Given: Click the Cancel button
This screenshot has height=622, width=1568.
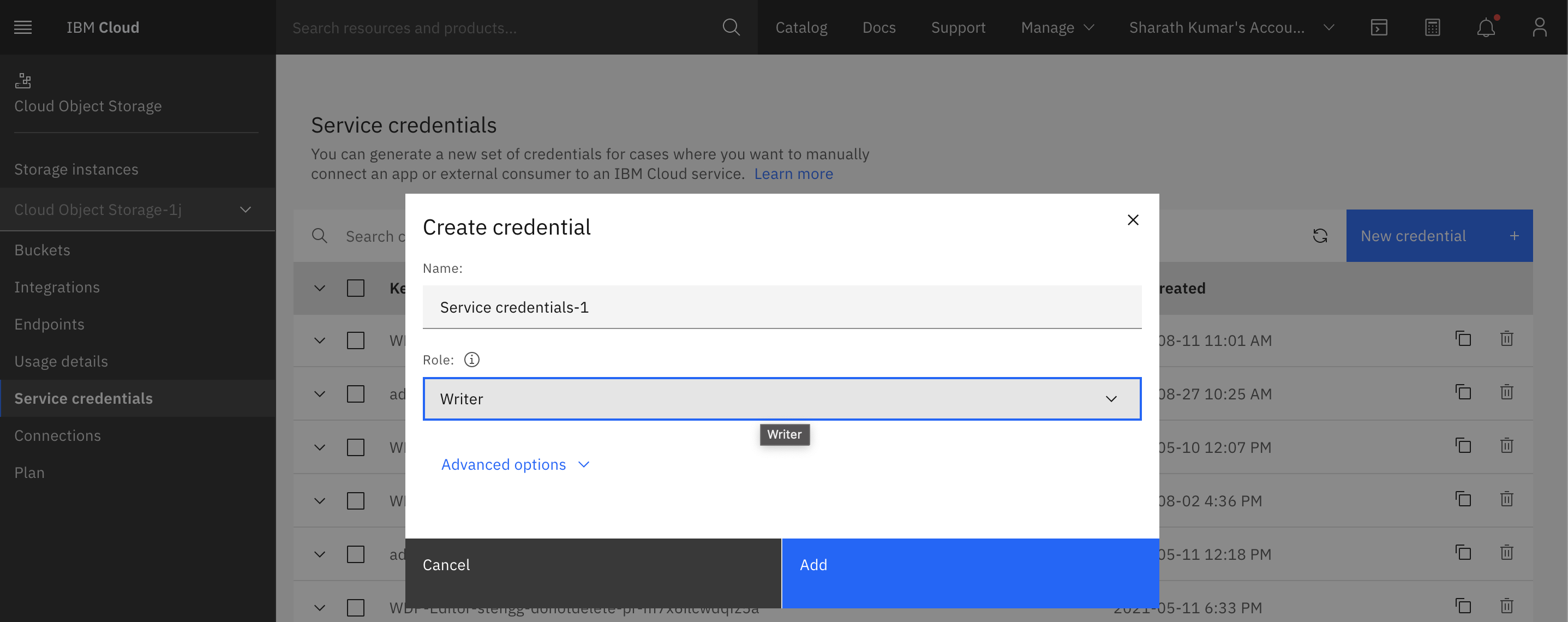Looking at the screenshot, I should (593, 573).
